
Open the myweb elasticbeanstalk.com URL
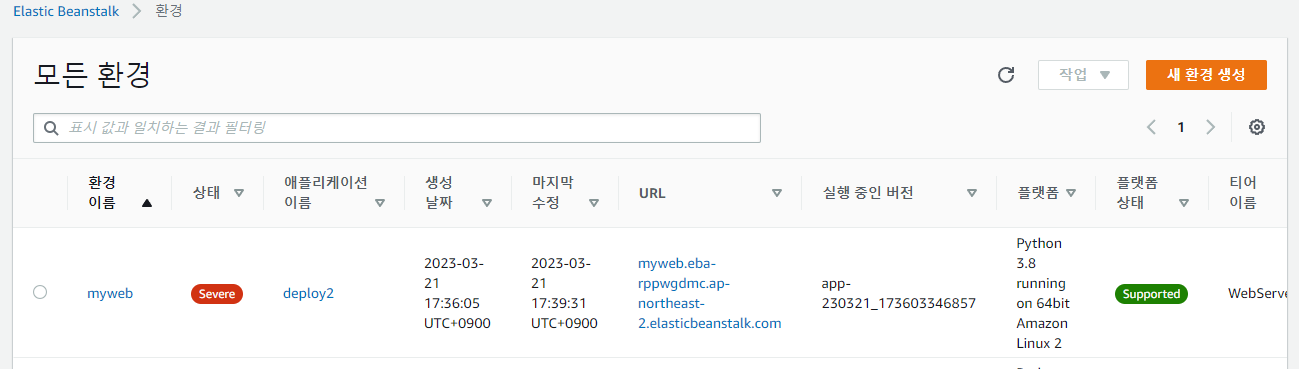click(x=710, y=293)
